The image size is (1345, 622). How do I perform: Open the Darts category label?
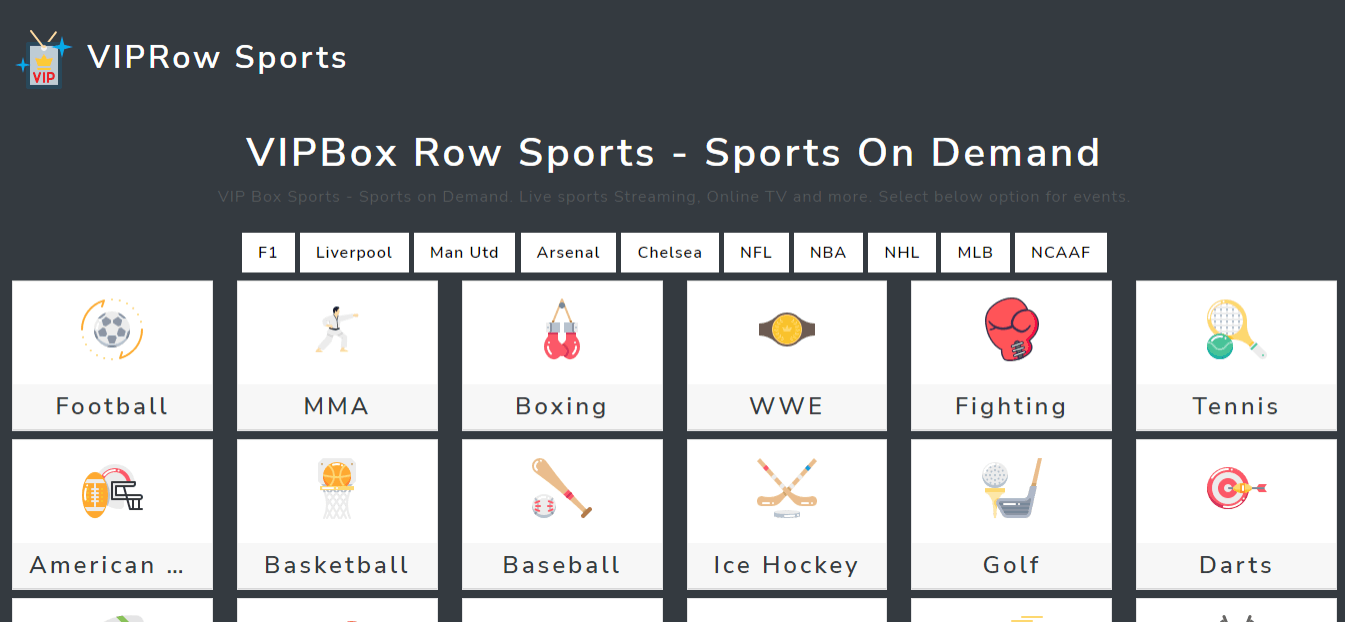click(1236, 566)
